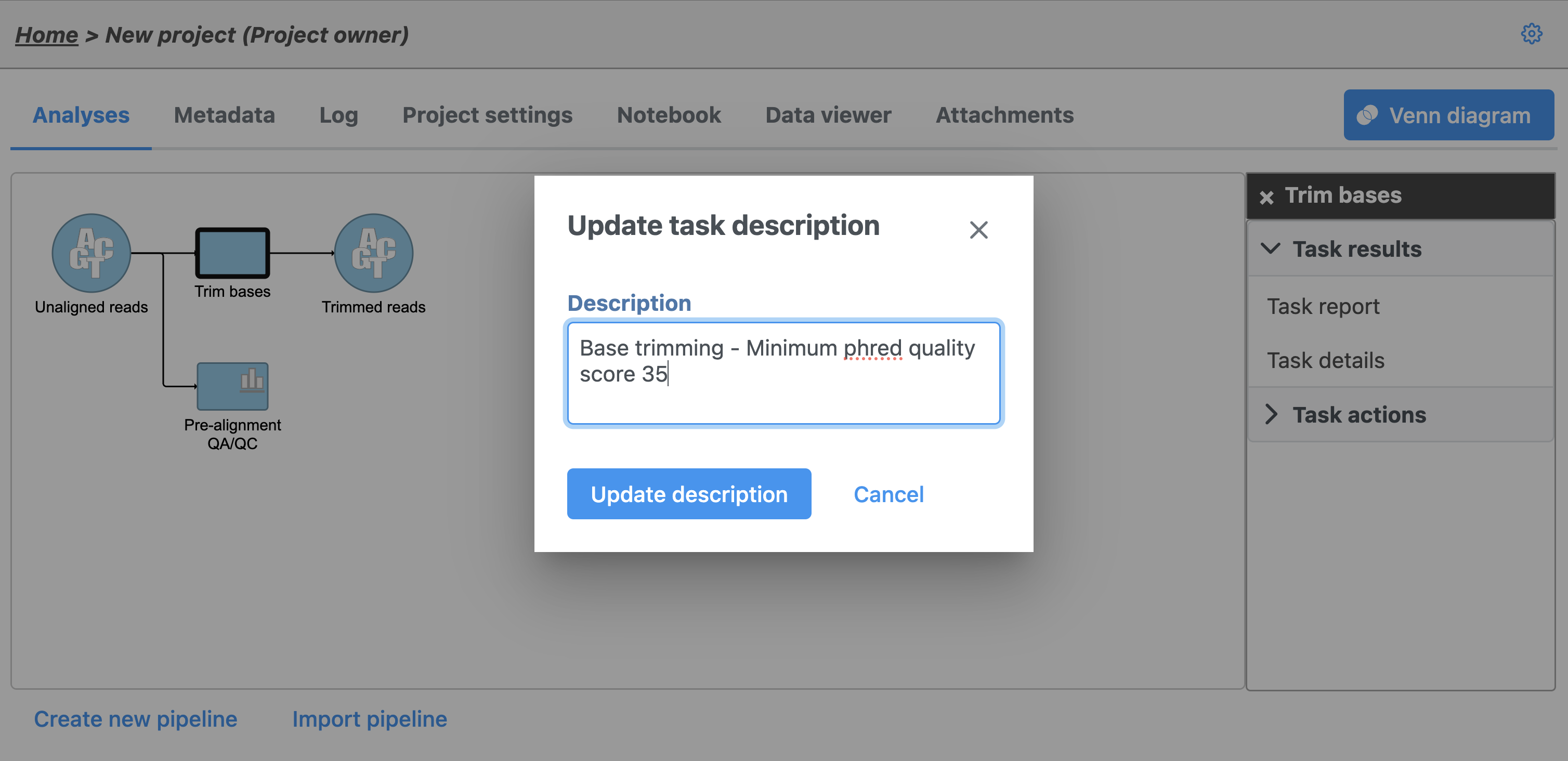Viewport: 1568px width, 761px height.
Task: Click the Unaligned reads data node
Action: click(x=92, y=253)
